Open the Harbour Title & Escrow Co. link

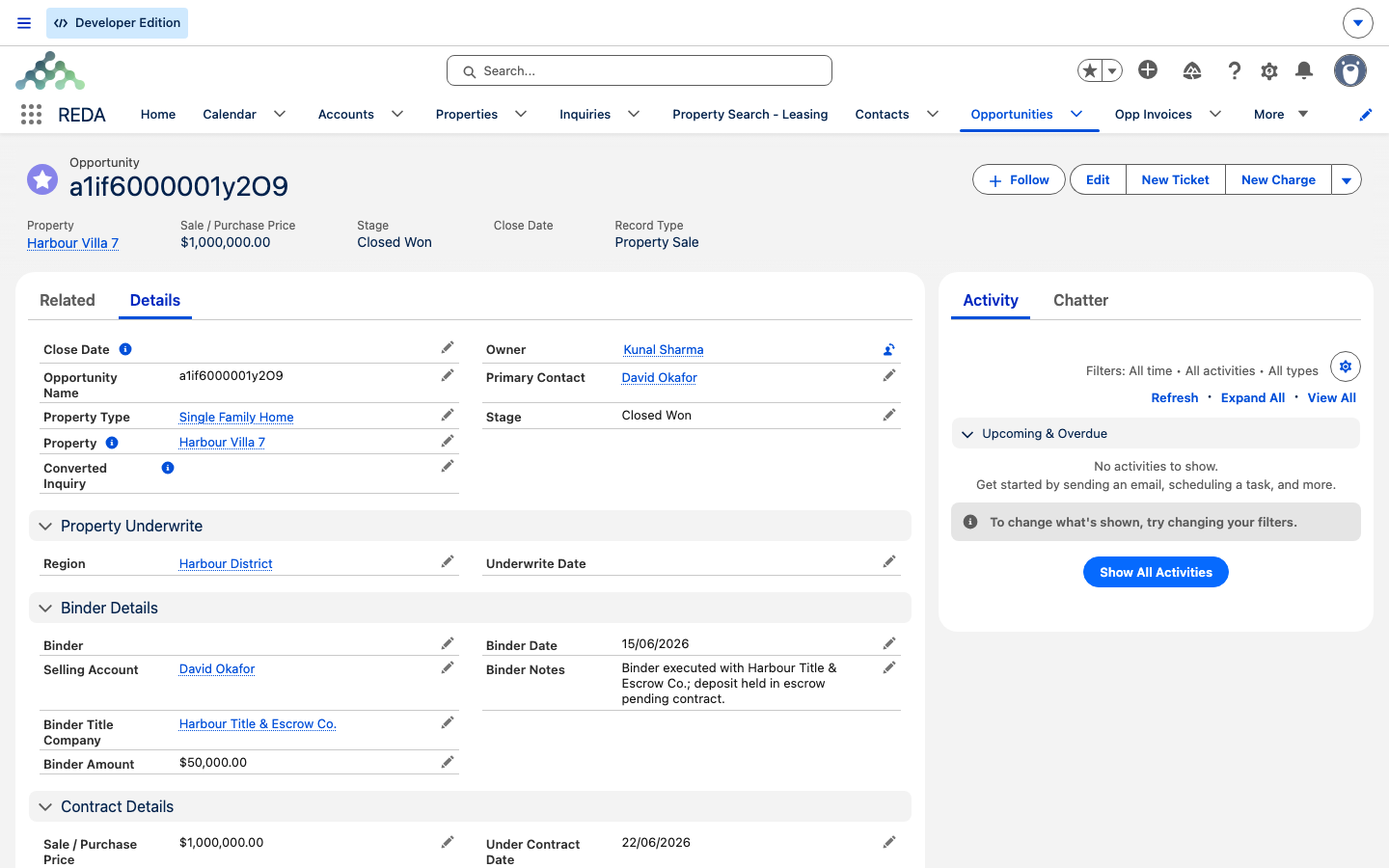pos(258,723)
